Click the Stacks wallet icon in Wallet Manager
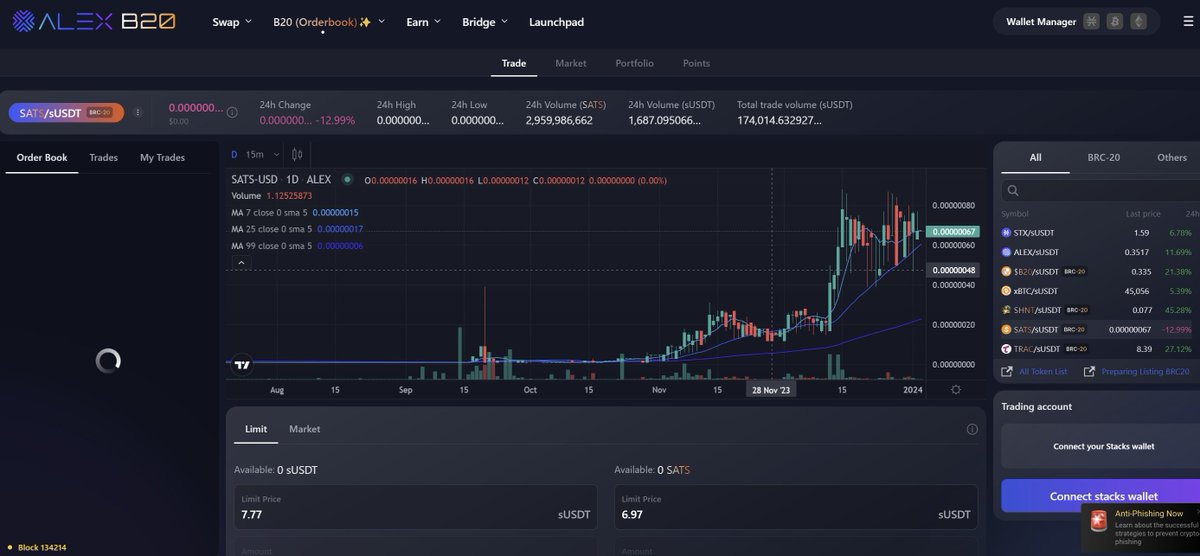 coord(1091,22)
